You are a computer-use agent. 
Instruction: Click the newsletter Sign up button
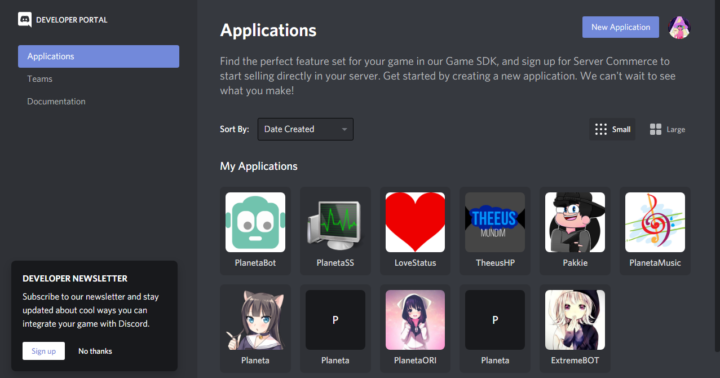pos(44,351)
